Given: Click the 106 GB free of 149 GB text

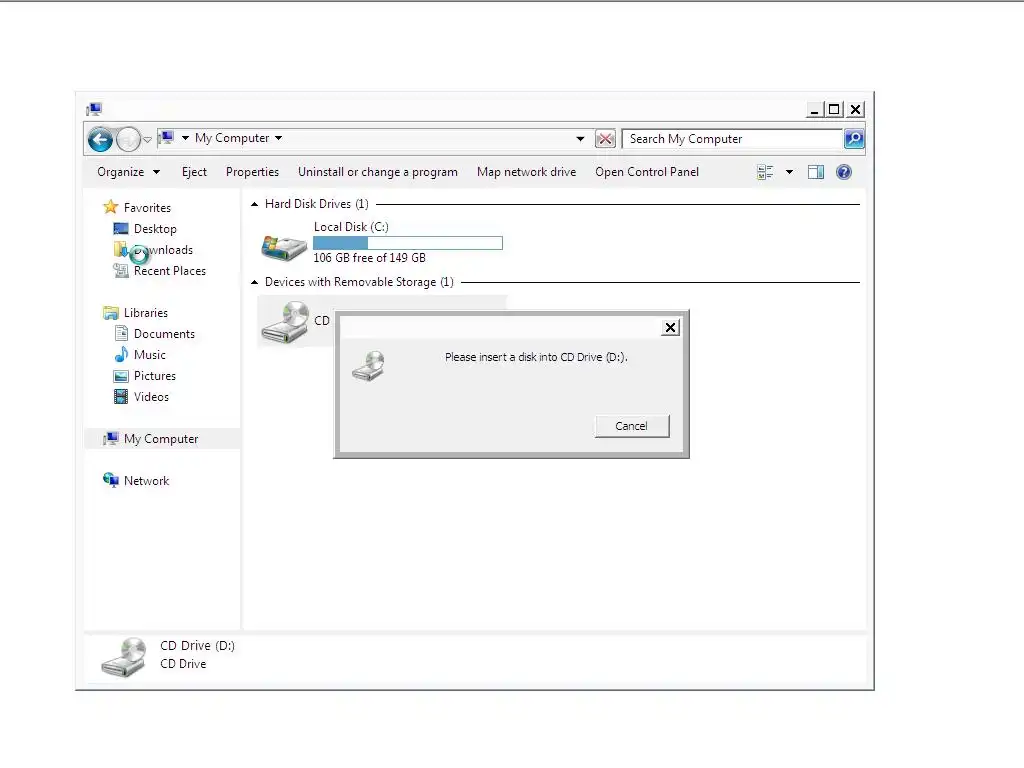Looking at the screenshot, I should (369, 258).
